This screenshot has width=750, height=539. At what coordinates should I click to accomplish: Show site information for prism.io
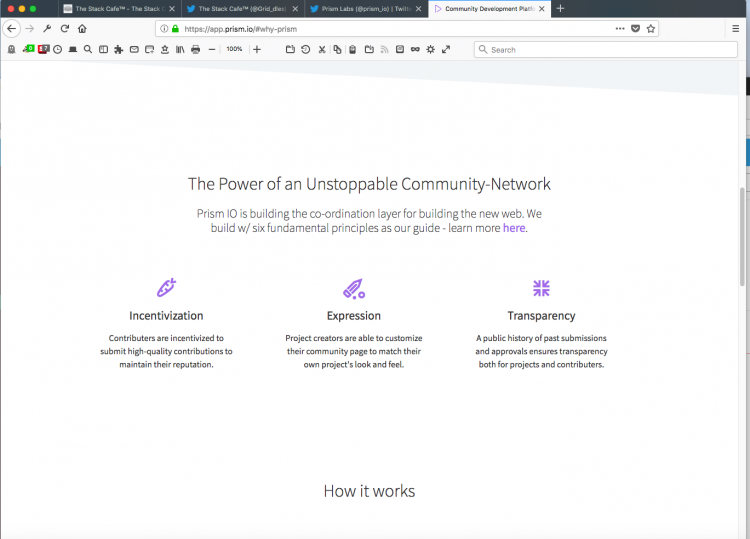pos(164,29)
